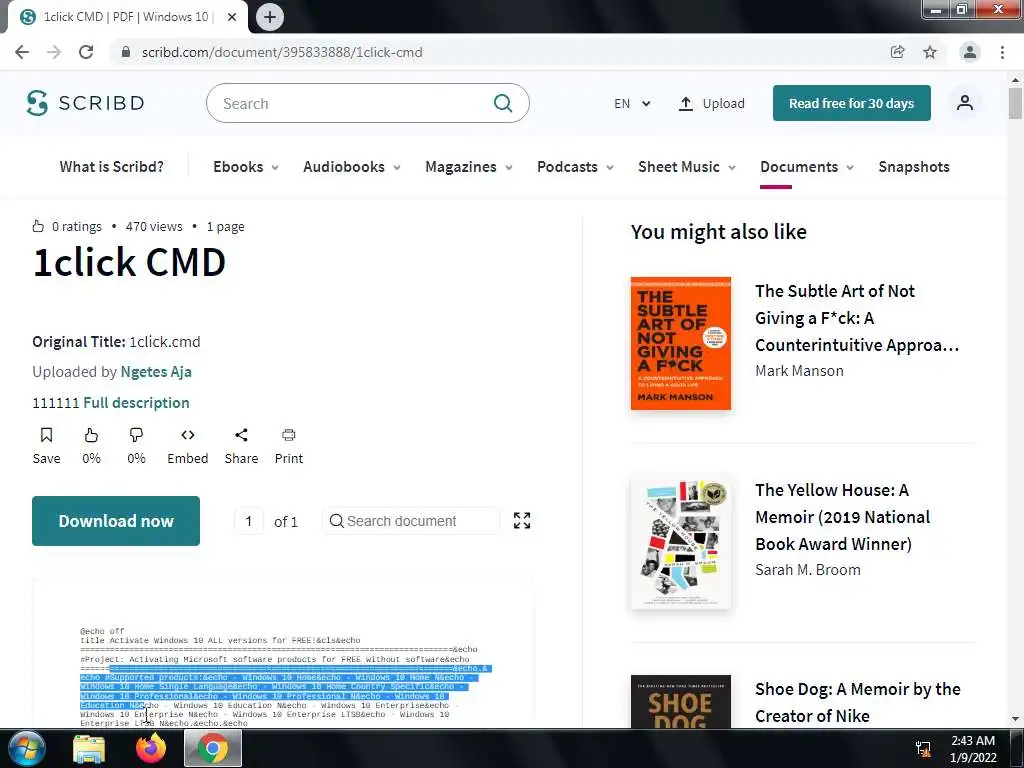Viewport: 1024px width, 768px height.
Task: Focus the Search document field
Action: (411, 521)
